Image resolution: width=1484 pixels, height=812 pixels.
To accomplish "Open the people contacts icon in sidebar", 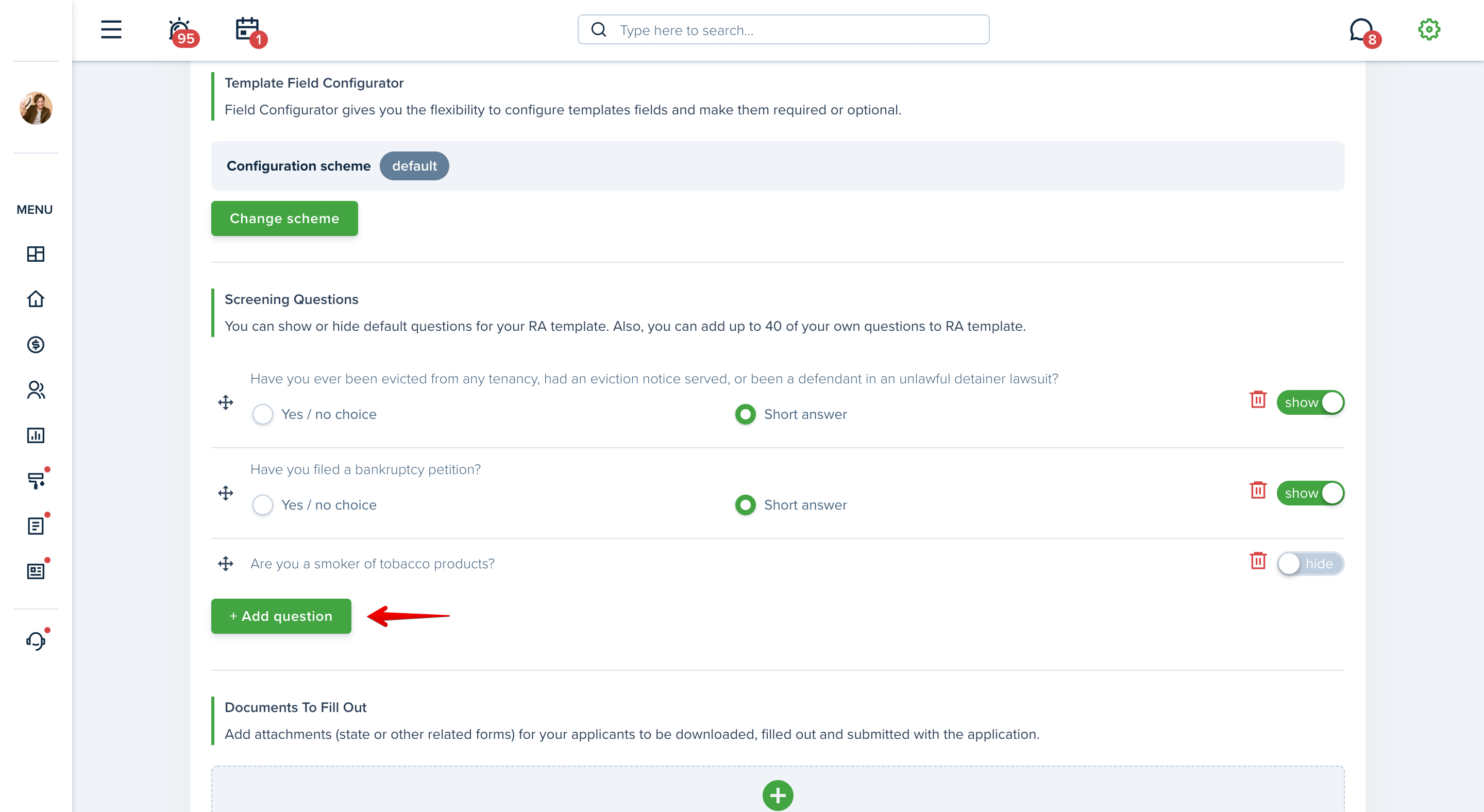I will coord(36,390).
